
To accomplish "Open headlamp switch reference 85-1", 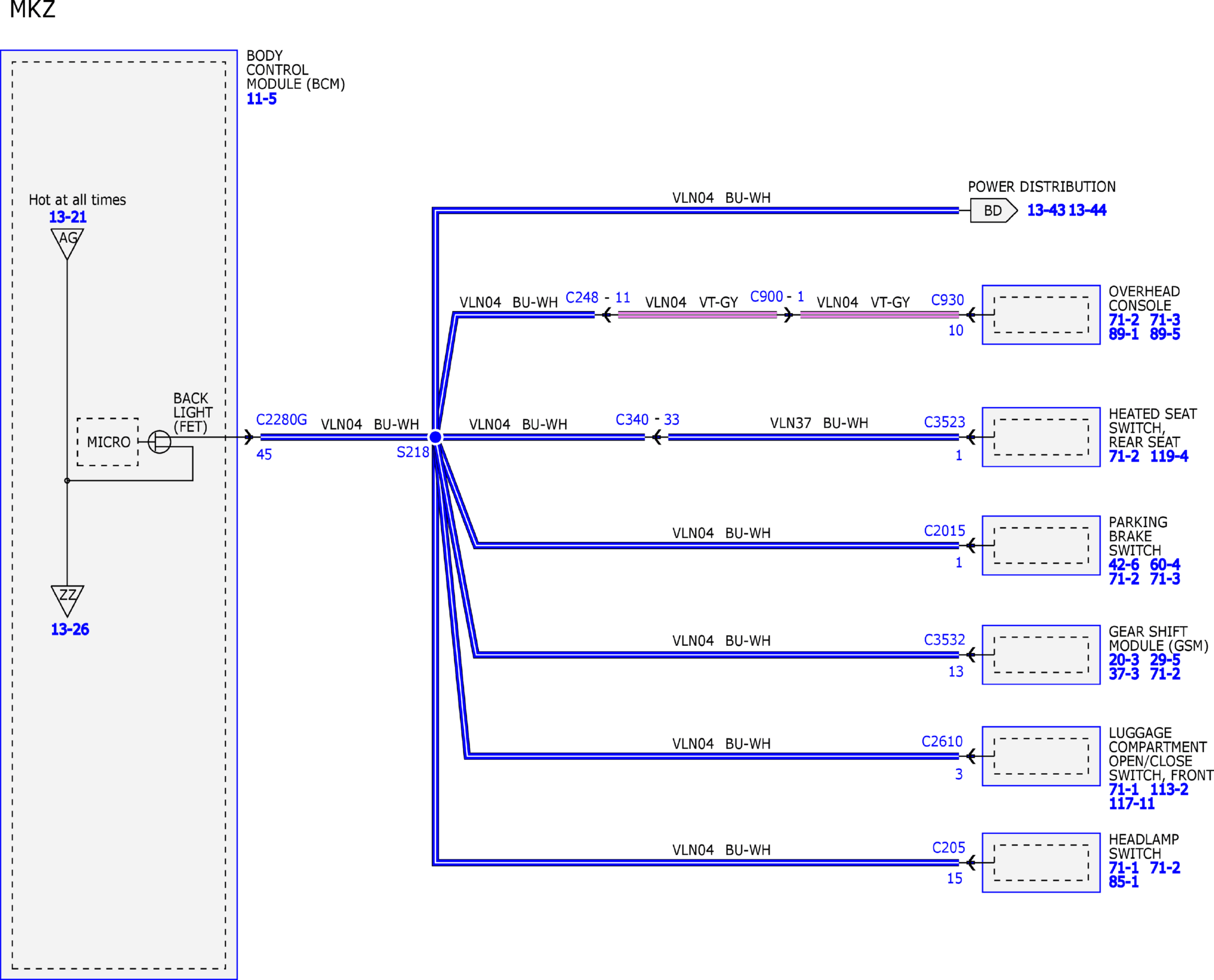I will pos(1123,882).
